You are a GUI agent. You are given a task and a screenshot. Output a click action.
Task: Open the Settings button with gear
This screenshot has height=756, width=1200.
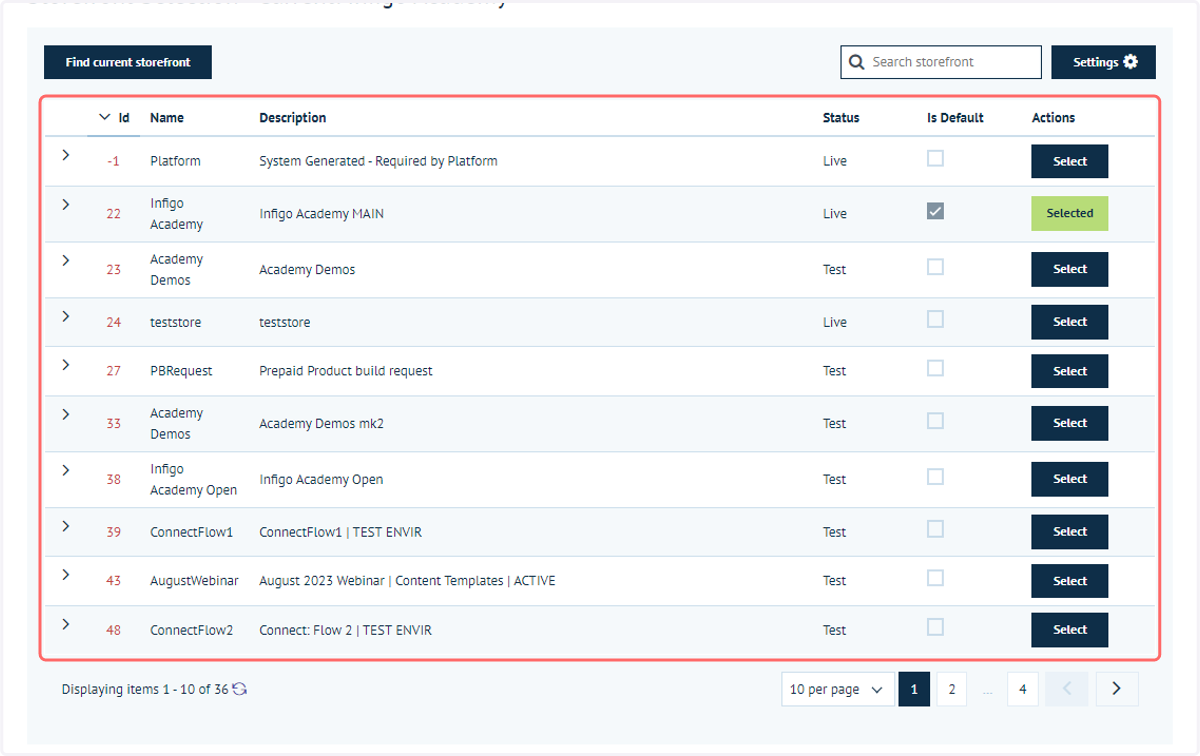pyautogui.click(x=1104, y=62)
